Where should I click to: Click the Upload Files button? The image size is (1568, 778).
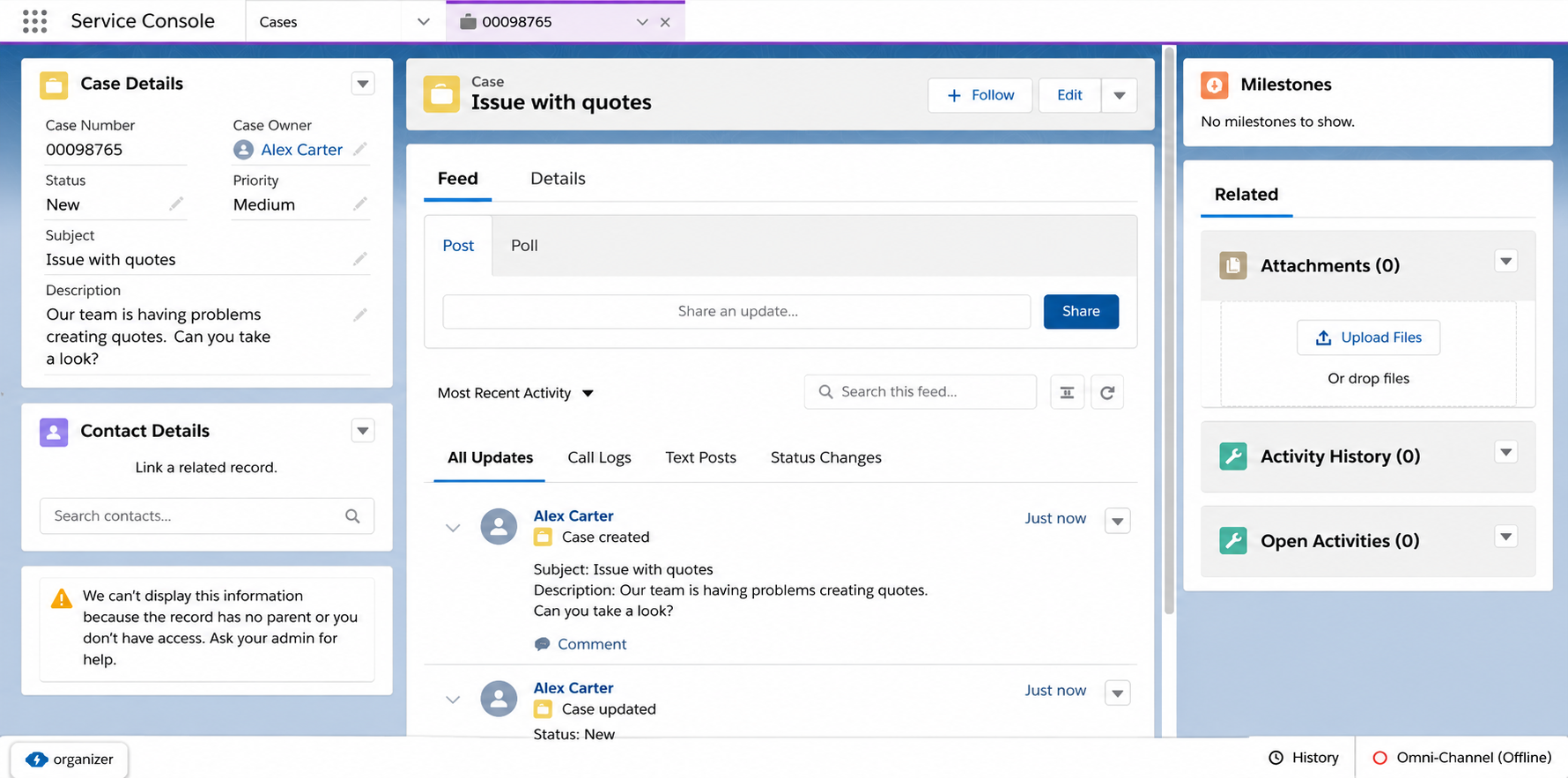pos(1368,337)
